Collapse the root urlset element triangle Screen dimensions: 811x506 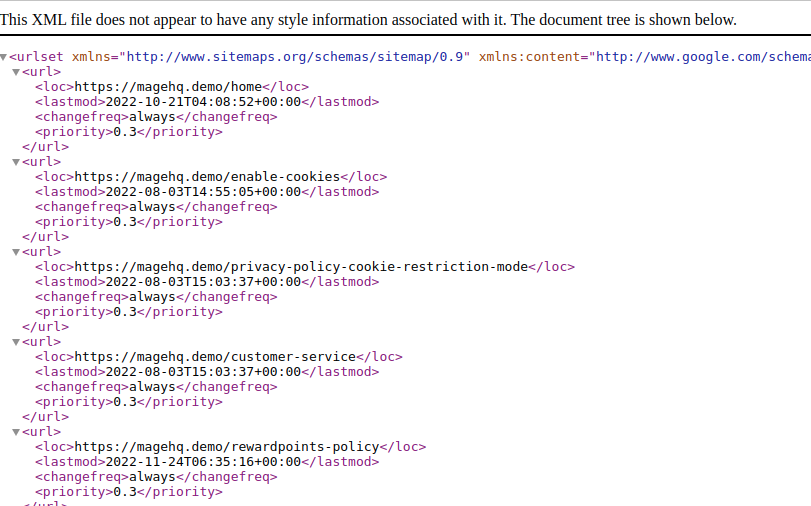point(4,57)
